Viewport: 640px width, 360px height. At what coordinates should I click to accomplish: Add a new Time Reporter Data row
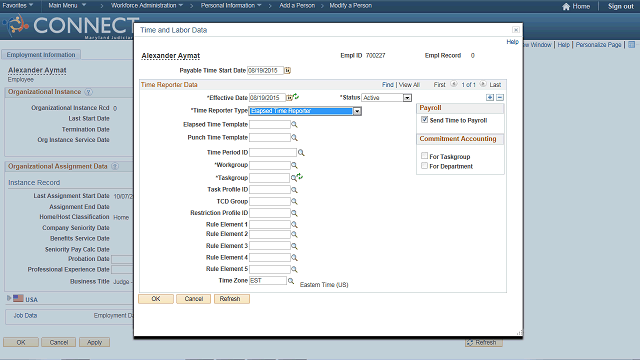coord(490,98)
